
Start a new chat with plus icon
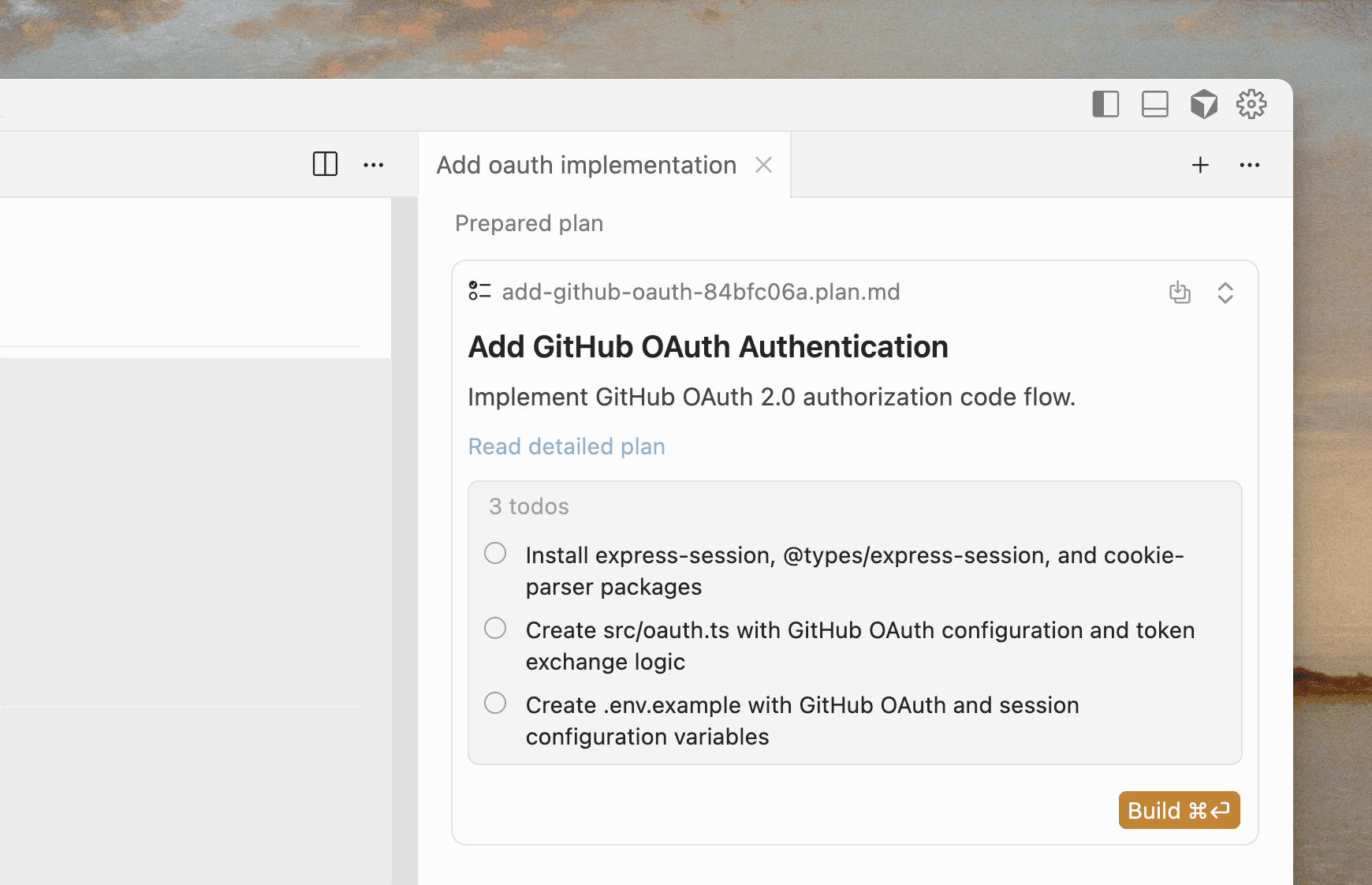[1200, 165]
